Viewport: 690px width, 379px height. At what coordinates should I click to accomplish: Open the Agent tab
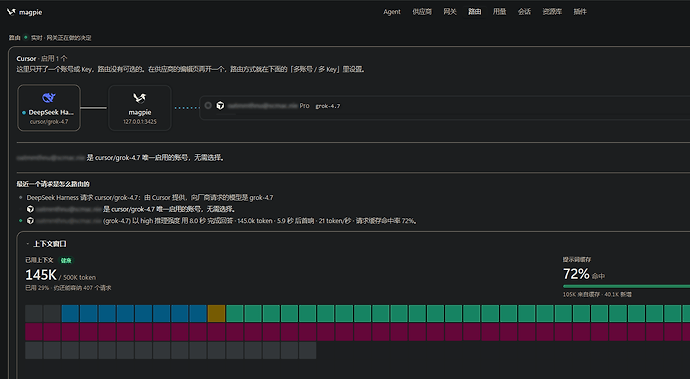click(392, 12)
